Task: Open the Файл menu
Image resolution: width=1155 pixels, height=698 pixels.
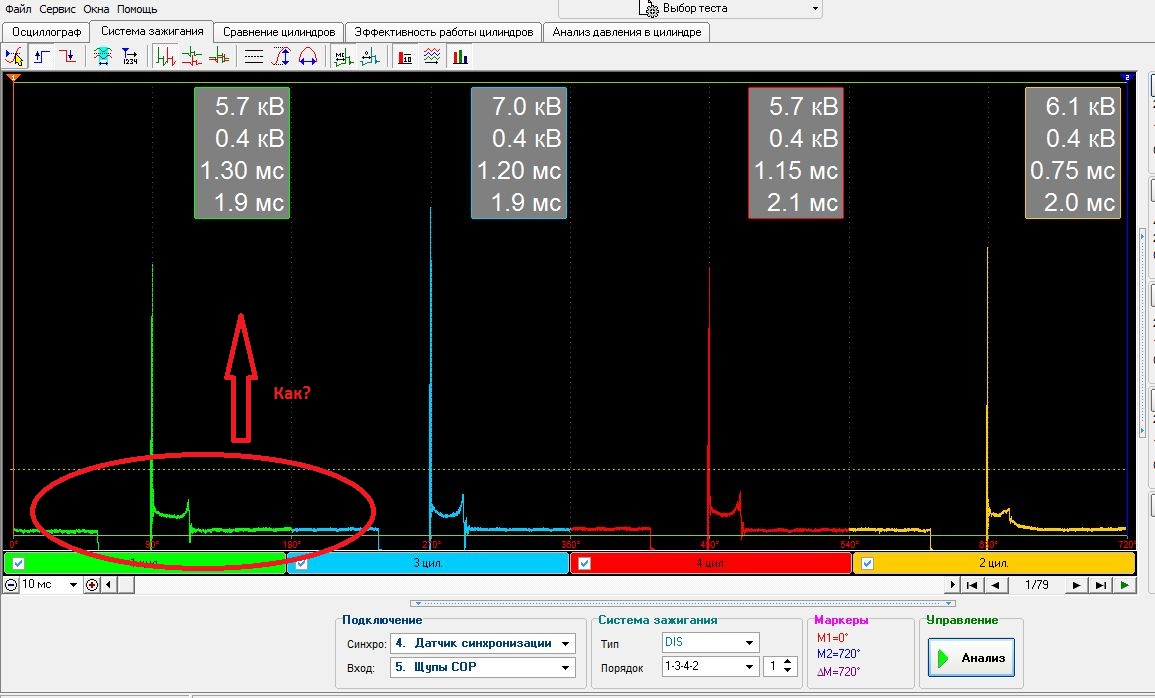Action: coord(18,9)
